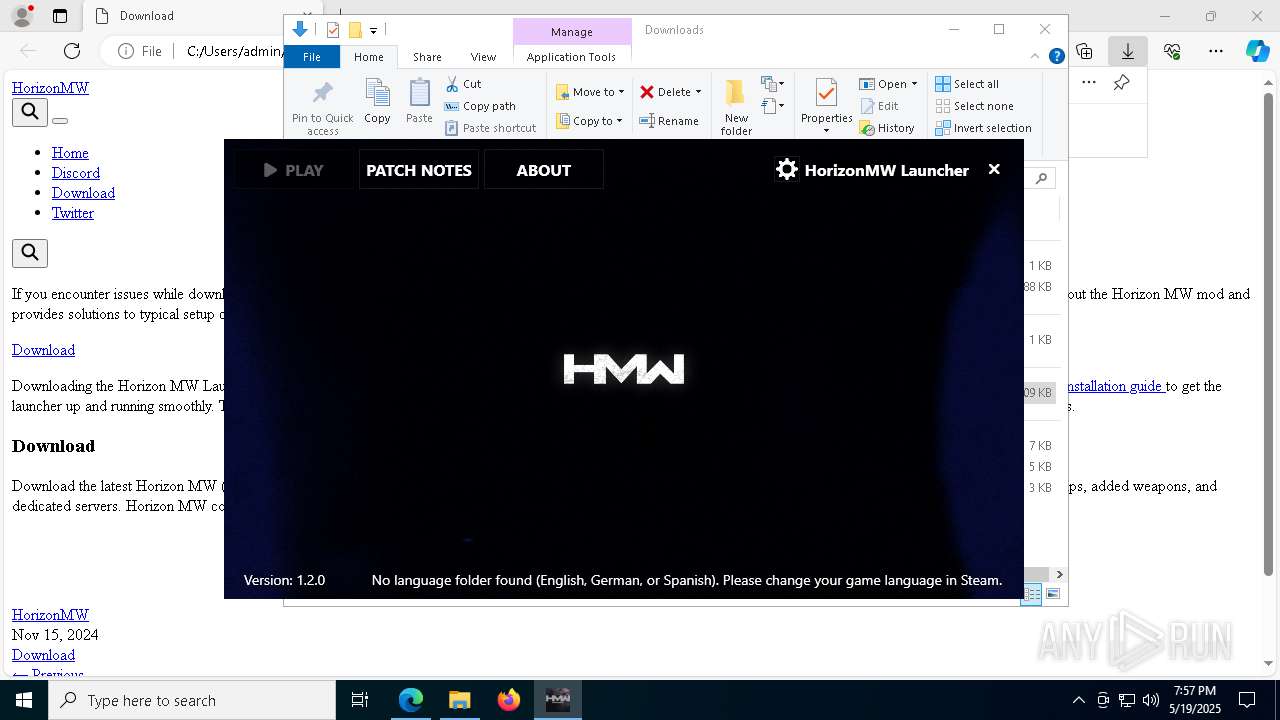Open the ABOUT section of launcher
This screenshot has height=720, width=1280.
pyautogui.click(x=543, y=170)
